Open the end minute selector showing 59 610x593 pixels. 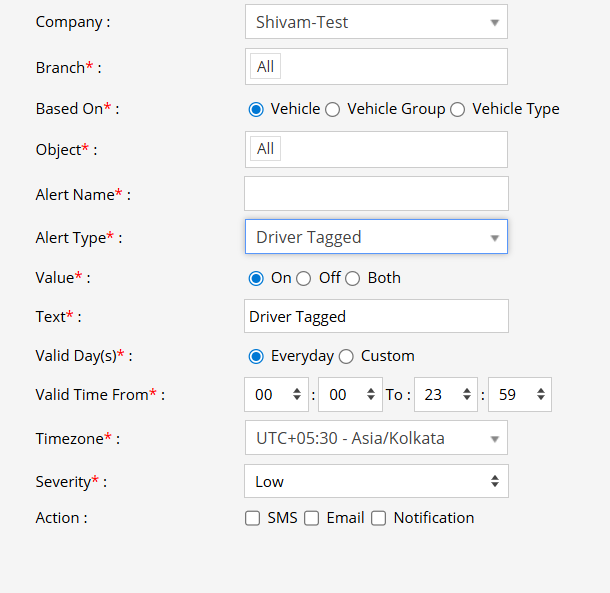519,395
